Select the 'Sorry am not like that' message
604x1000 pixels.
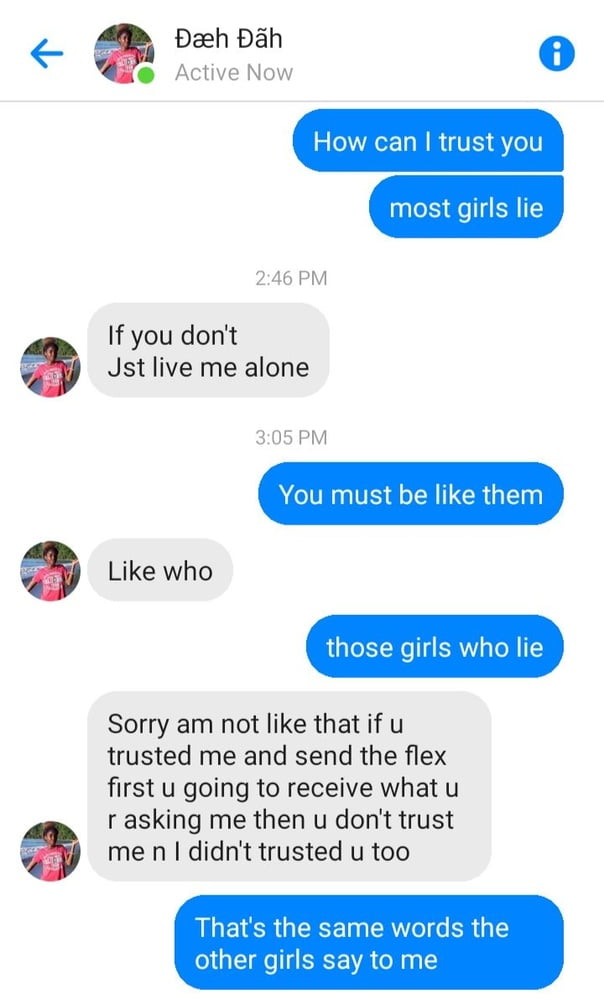(289, 786)
